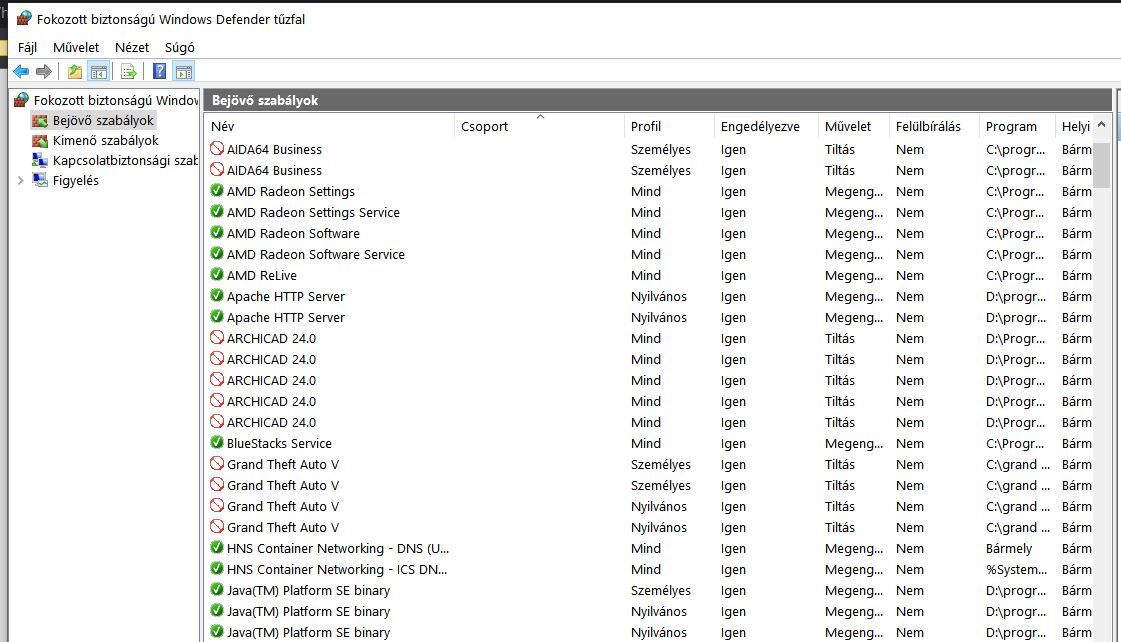Click the scroll up arrow of the rules list
Image resolution: width=1121 pixels, height=642 pixels.
[x=1102, y=125]
